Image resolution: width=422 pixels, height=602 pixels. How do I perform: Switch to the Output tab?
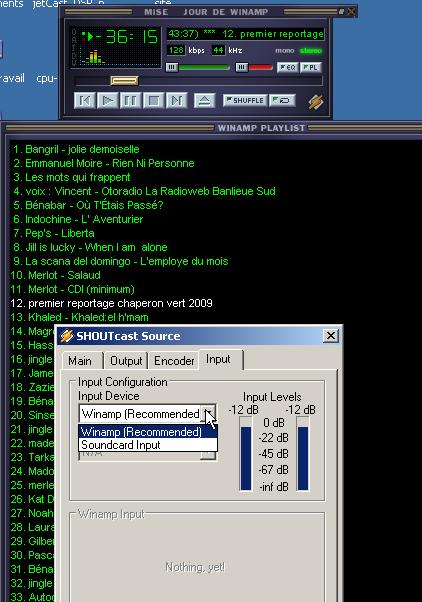tap(126, 361)
